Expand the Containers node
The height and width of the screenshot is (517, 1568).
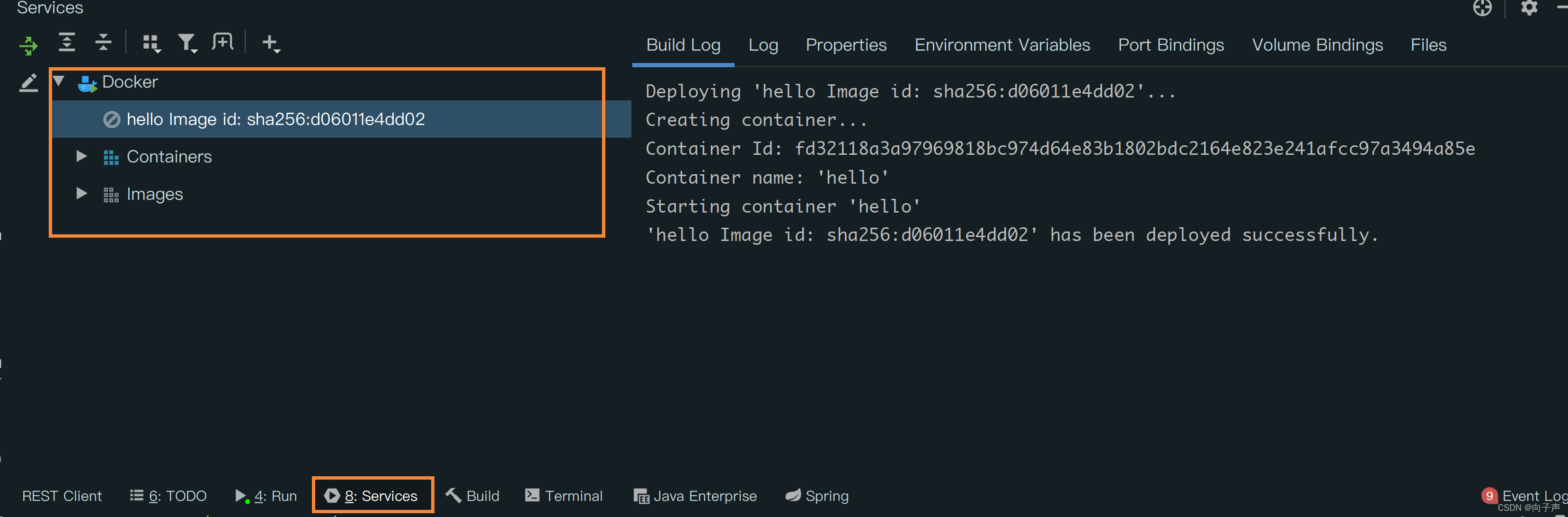pyautogui.click(x=81, y=157)
